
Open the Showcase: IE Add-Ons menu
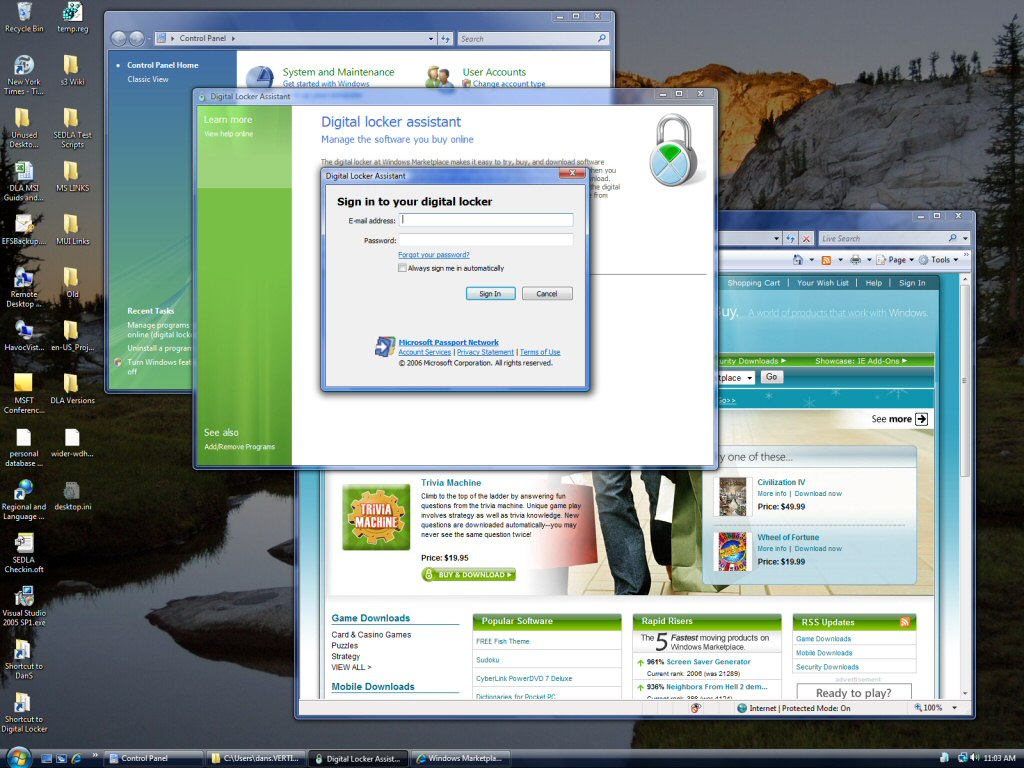[861, 360]
